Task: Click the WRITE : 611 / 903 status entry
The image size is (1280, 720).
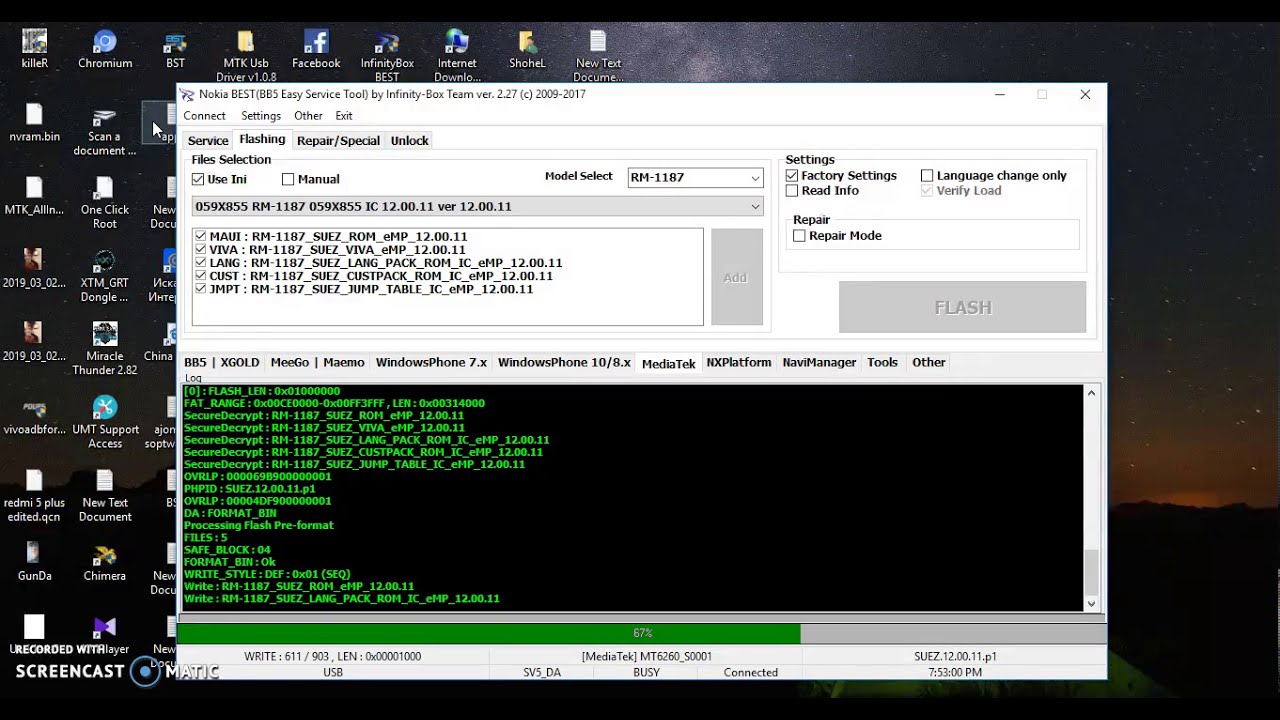Action: pyautogui.click(x=332, y=656)
